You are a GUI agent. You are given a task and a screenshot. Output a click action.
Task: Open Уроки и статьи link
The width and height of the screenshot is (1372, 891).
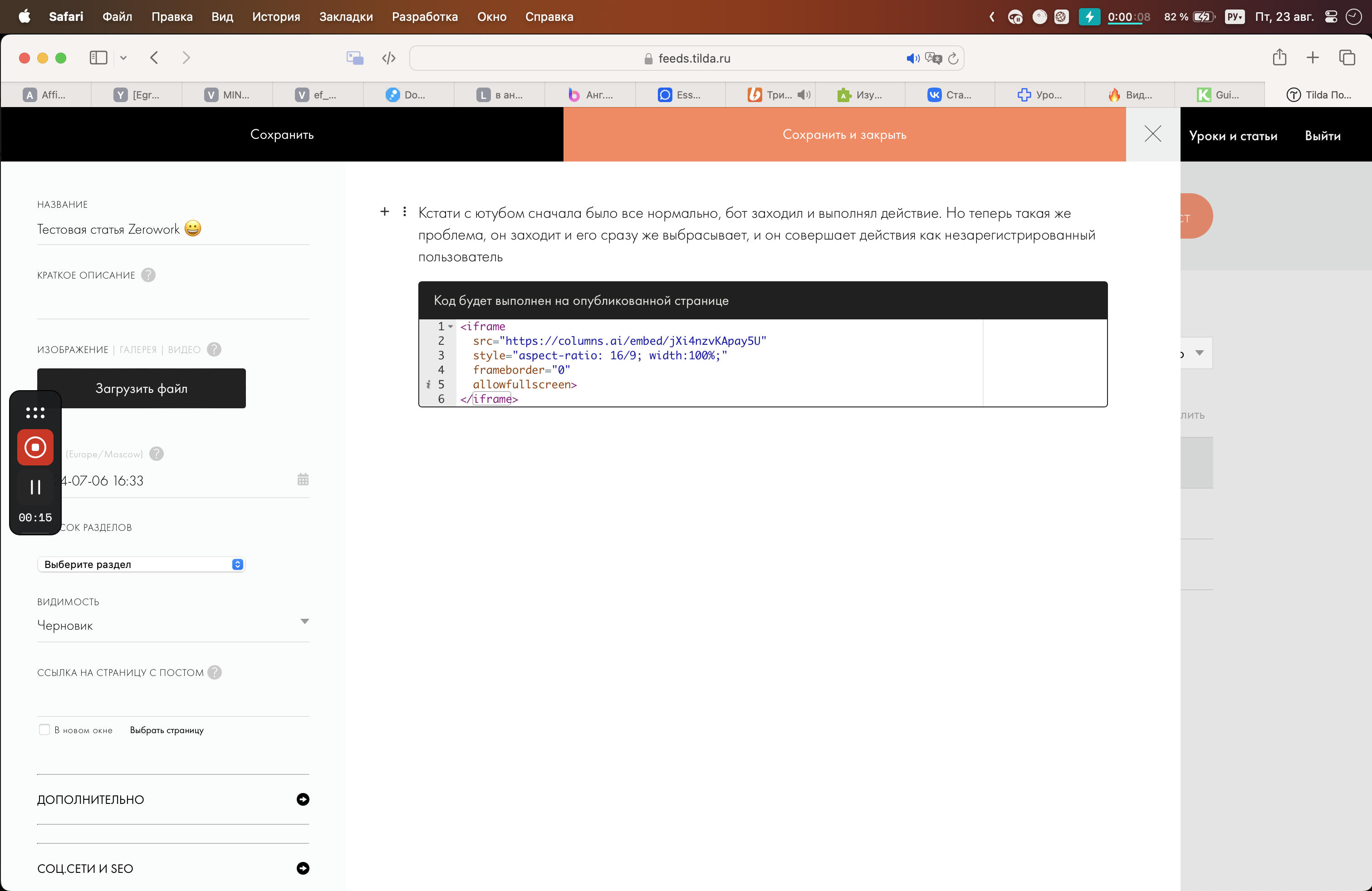click(x=1233, y=136)
